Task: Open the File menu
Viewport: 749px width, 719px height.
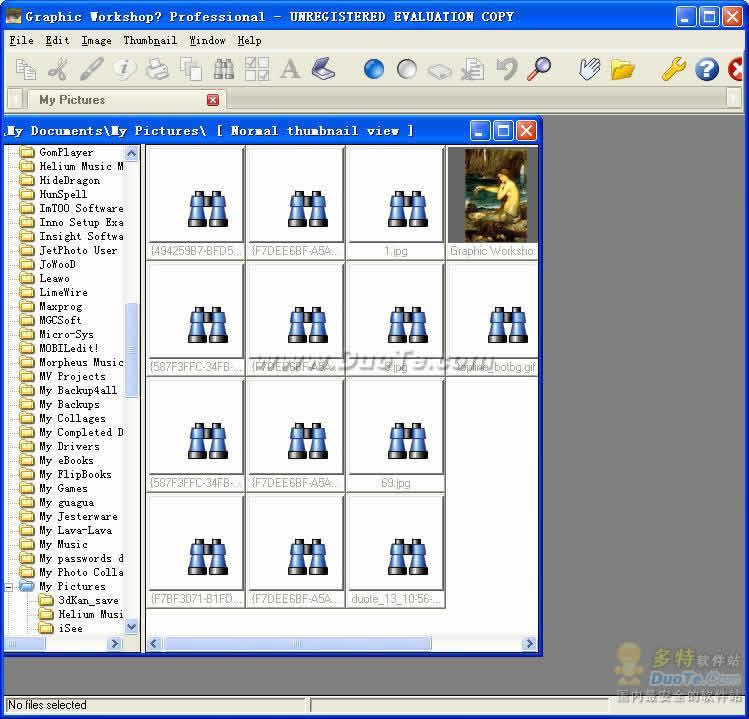Action: [21, 41]
